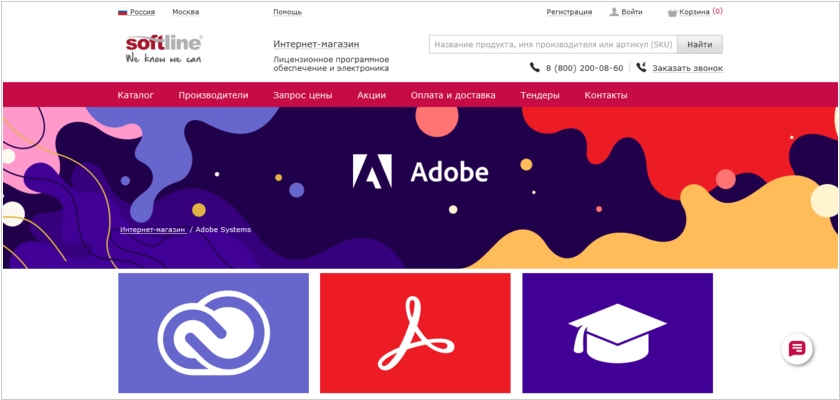Click Заказать звонок link
The height and width of the screenshot is (400, 840).
click(687, 68)
